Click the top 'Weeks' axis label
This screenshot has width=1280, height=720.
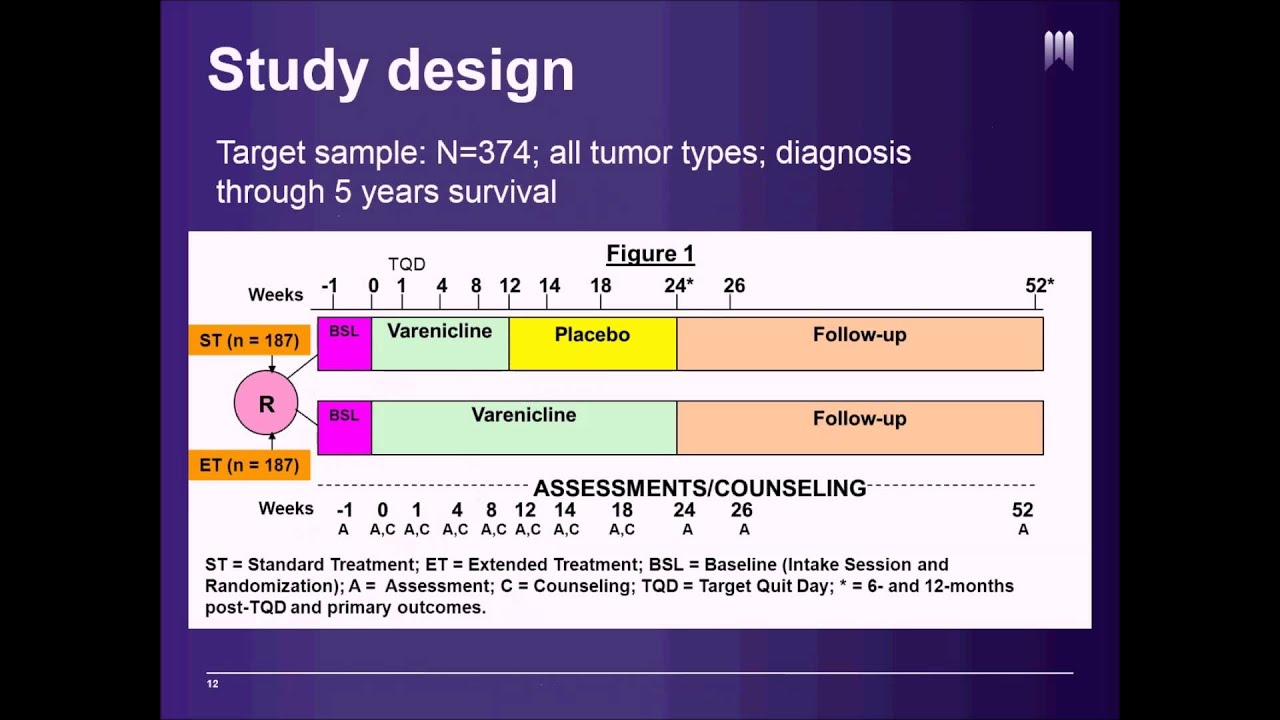click(x=276, y=295)
